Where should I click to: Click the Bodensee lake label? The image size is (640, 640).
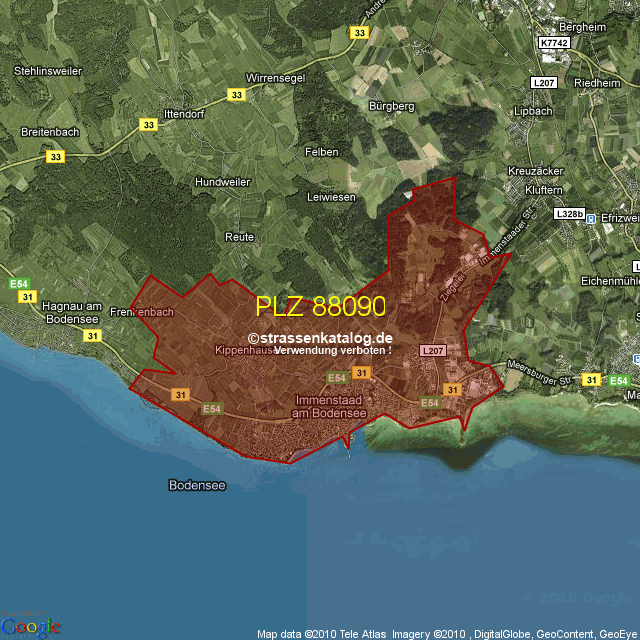[197, 485]
